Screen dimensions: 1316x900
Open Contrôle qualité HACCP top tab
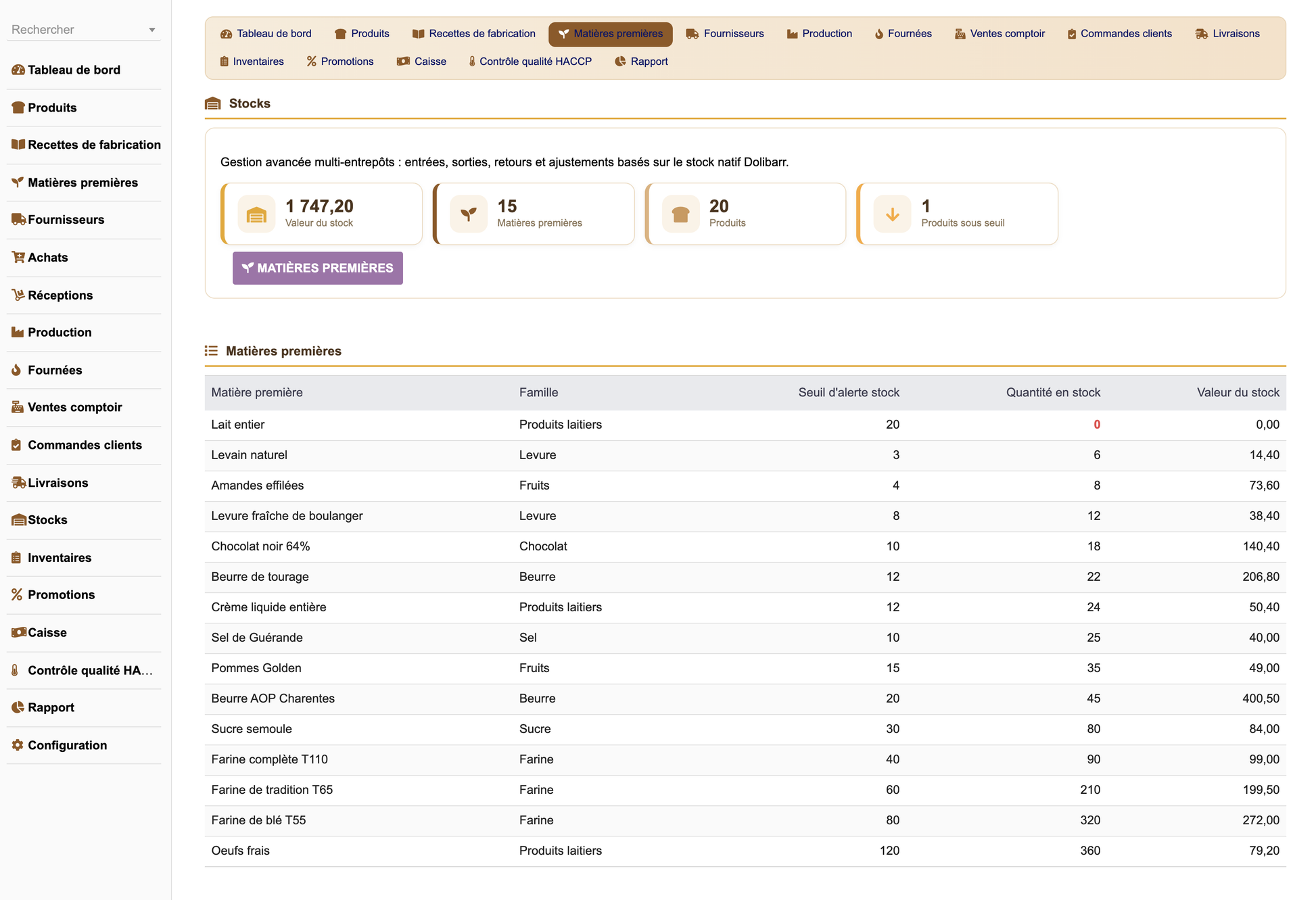coord(530,62)
